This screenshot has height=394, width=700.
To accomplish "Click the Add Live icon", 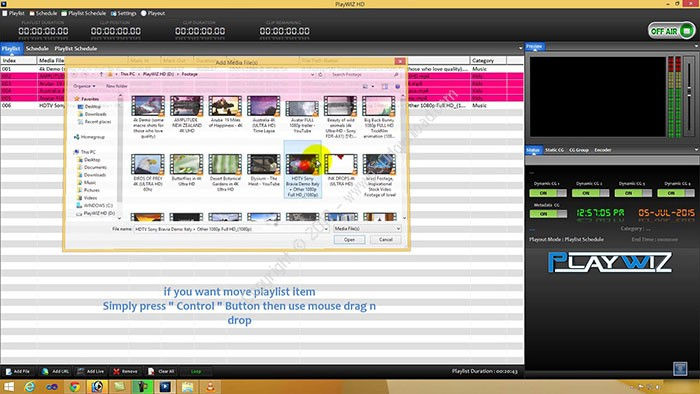I will tap(80, 371).
